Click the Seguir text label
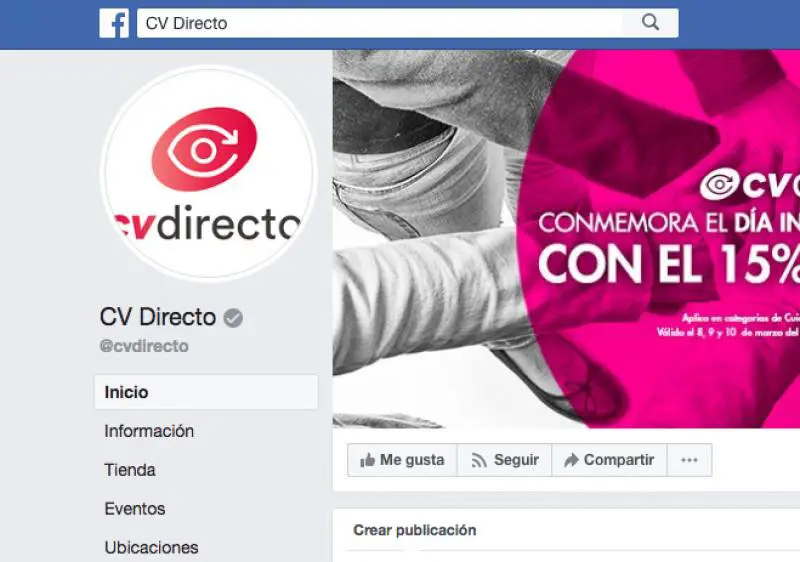Viewport: 800px width, 562px height. [516, 460]
